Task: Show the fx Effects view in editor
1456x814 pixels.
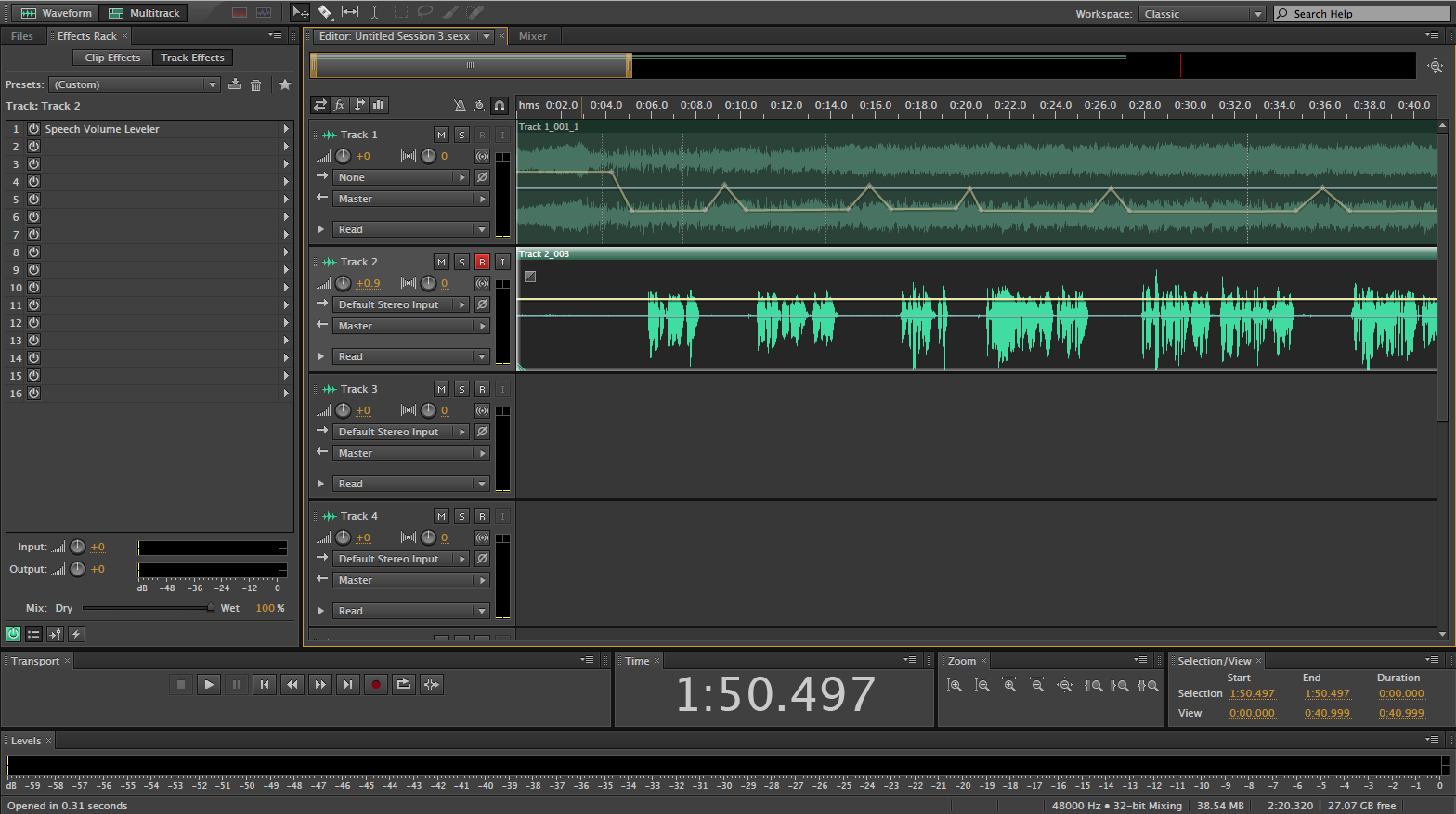Action: click(x=340, y=105)
